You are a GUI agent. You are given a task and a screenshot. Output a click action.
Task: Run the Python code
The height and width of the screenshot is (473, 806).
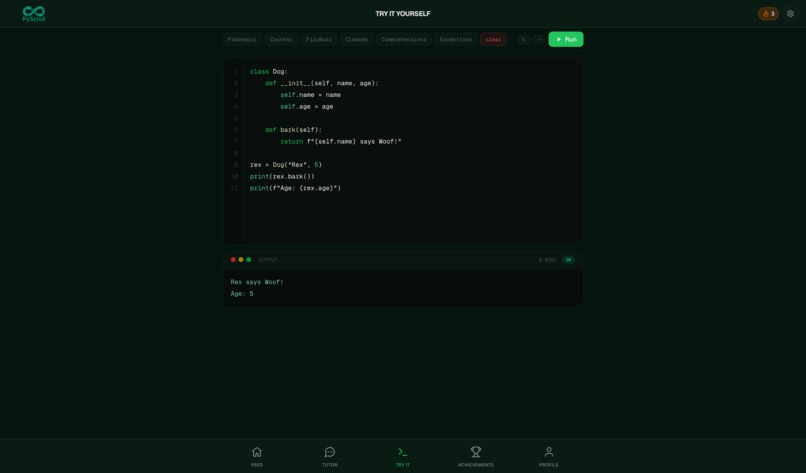click(566, 40)
